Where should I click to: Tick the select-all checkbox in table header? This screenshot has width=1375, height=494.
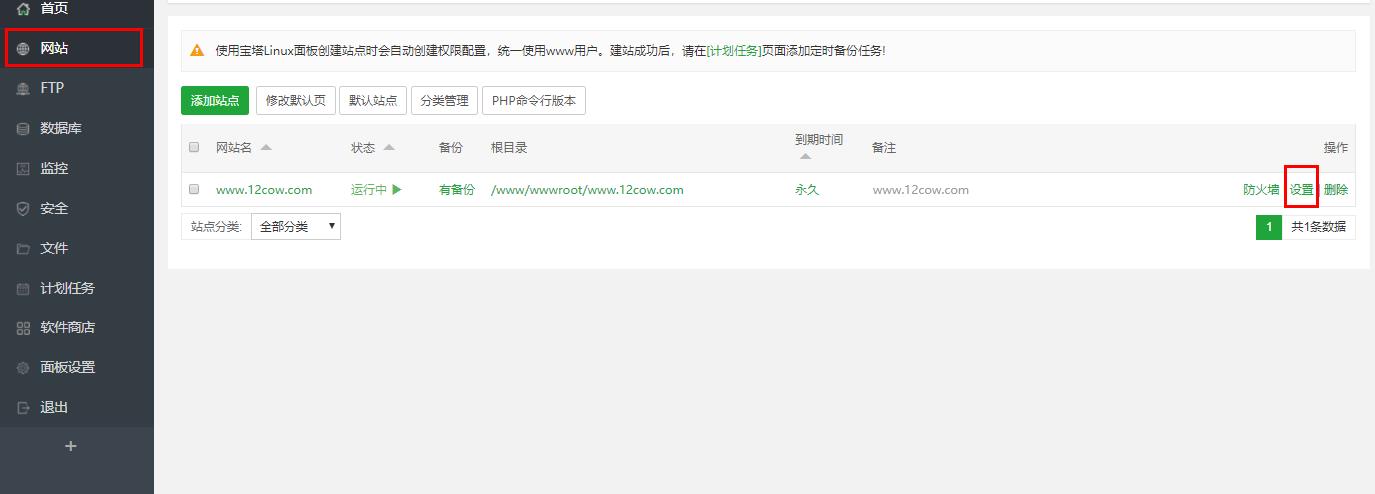194,147
